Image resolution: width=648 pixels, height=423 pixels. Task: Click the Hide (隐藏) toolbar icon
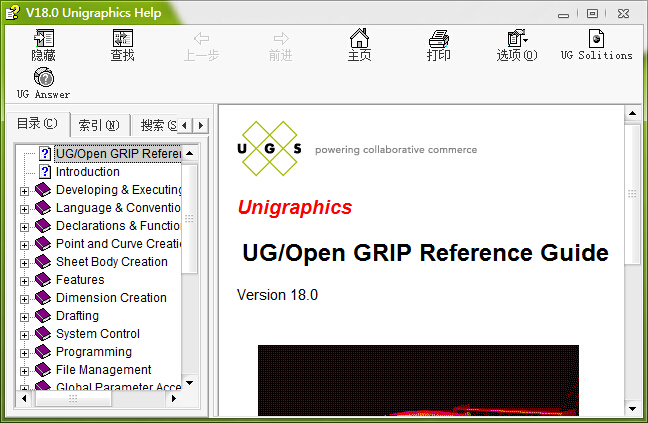(44, 38)
